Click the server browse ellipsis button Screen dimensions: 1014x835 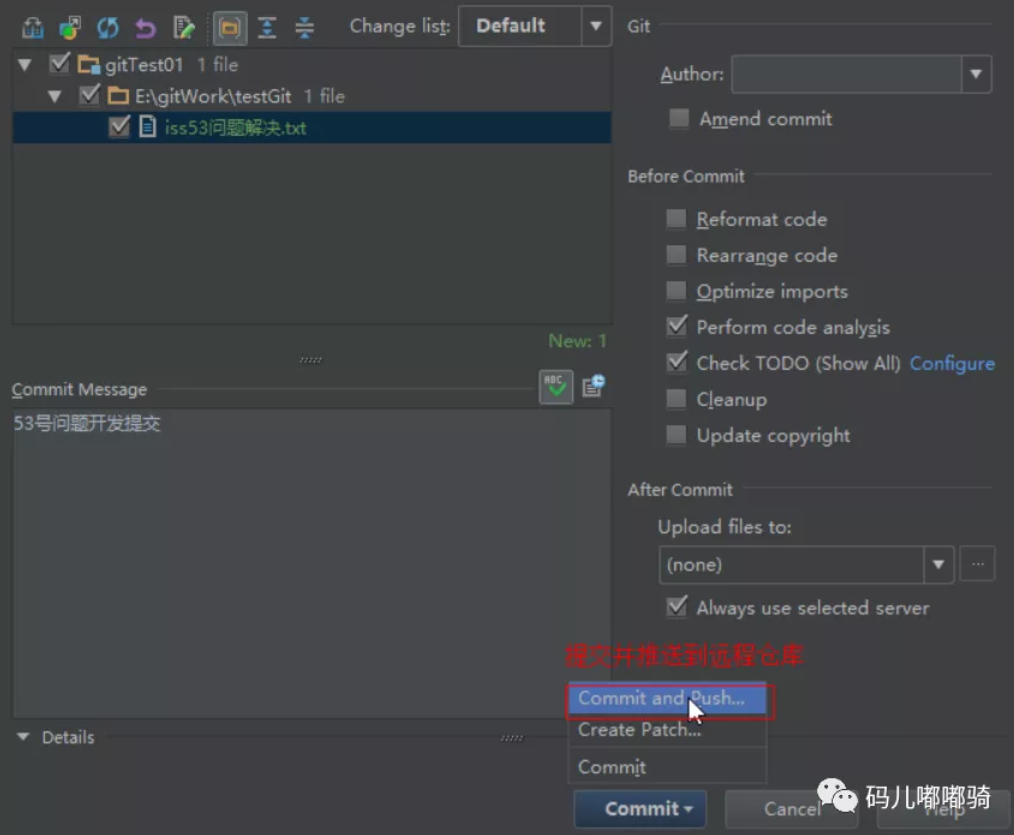click(977, 565)
